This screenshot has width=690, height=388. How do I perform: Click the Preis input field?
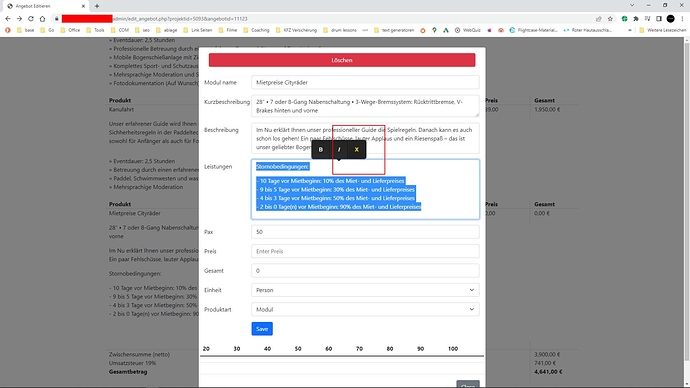pos(365,251)
